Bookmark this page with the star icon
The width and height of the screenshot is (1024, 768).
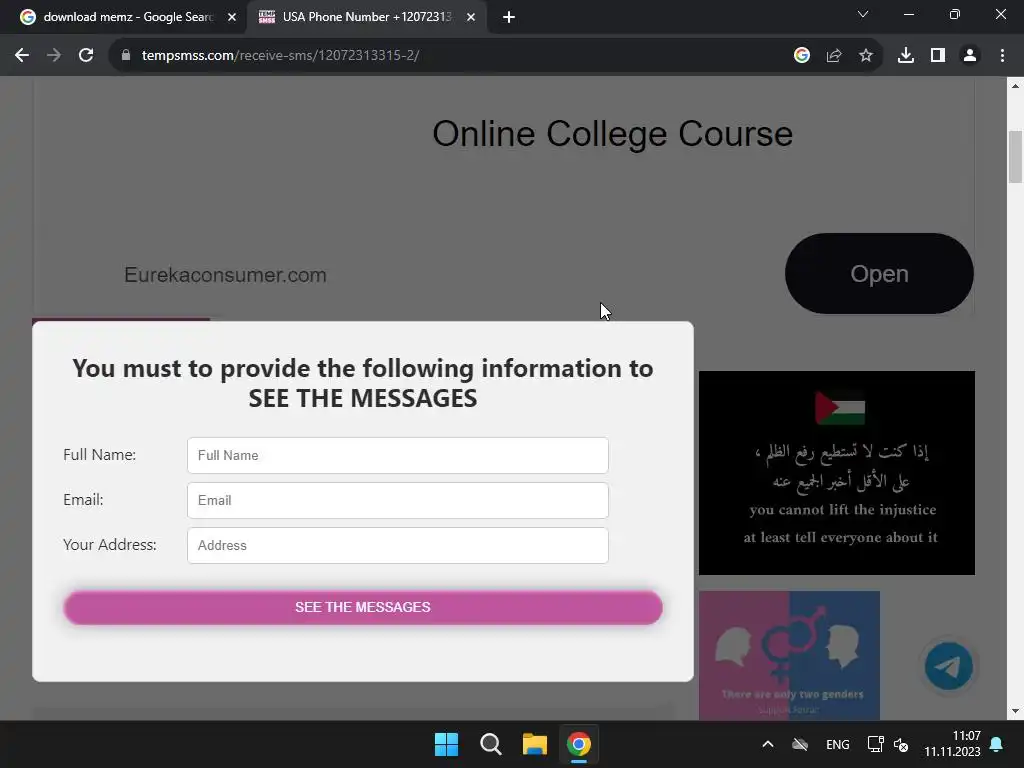click(866, 56)
